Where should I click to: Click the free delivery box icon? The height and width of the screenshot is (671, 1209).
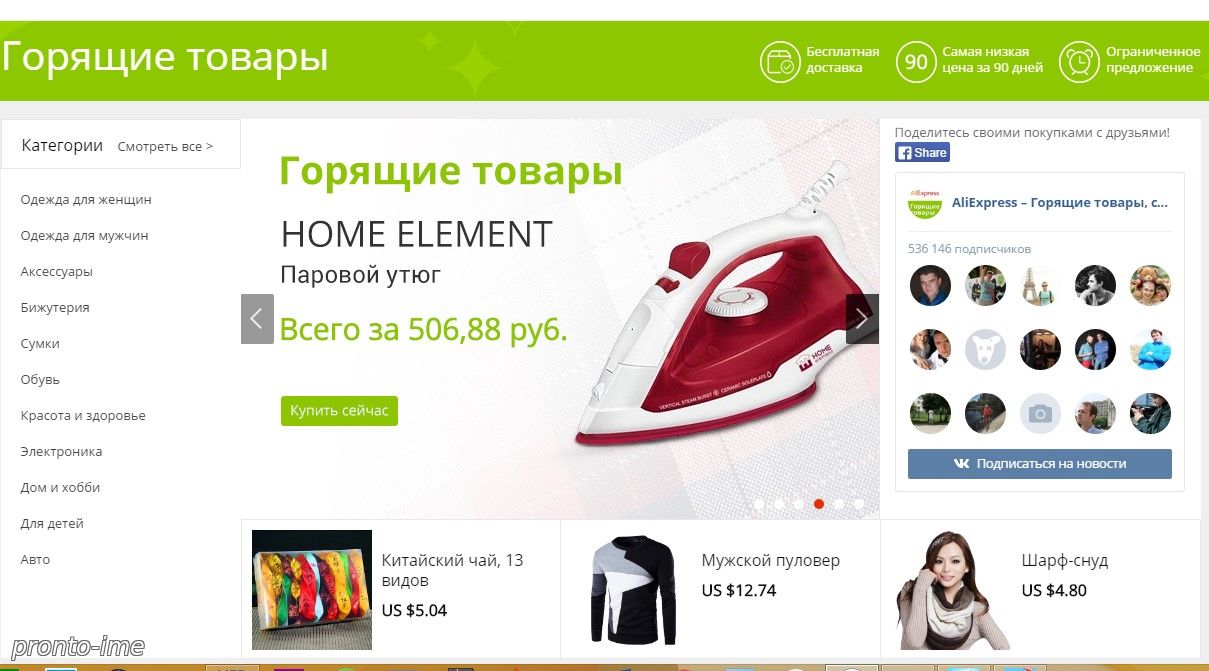pos(778,61)
